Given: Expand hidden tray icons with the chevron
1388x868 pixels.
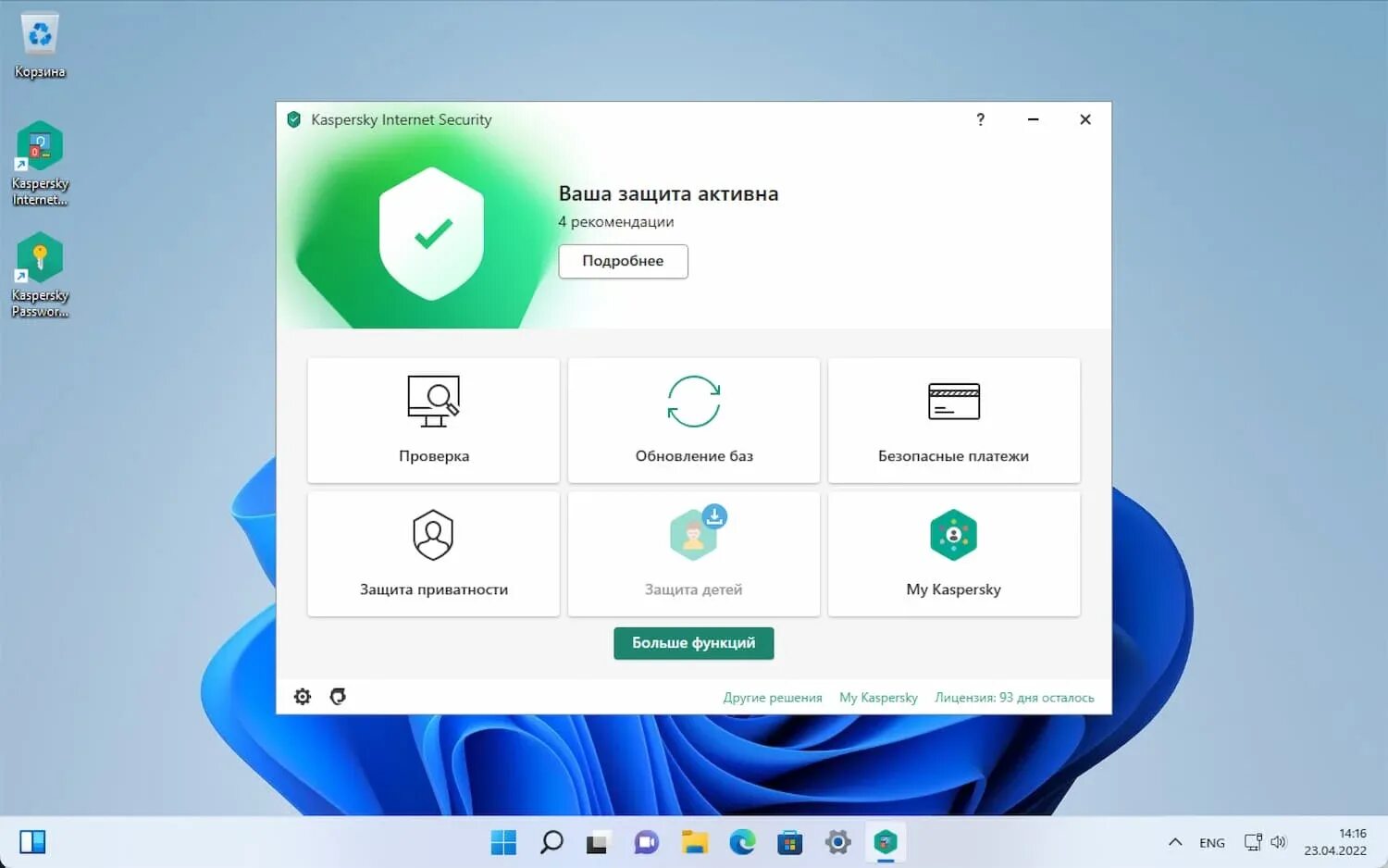Looking at the screenshot, I should [1174, 842].
